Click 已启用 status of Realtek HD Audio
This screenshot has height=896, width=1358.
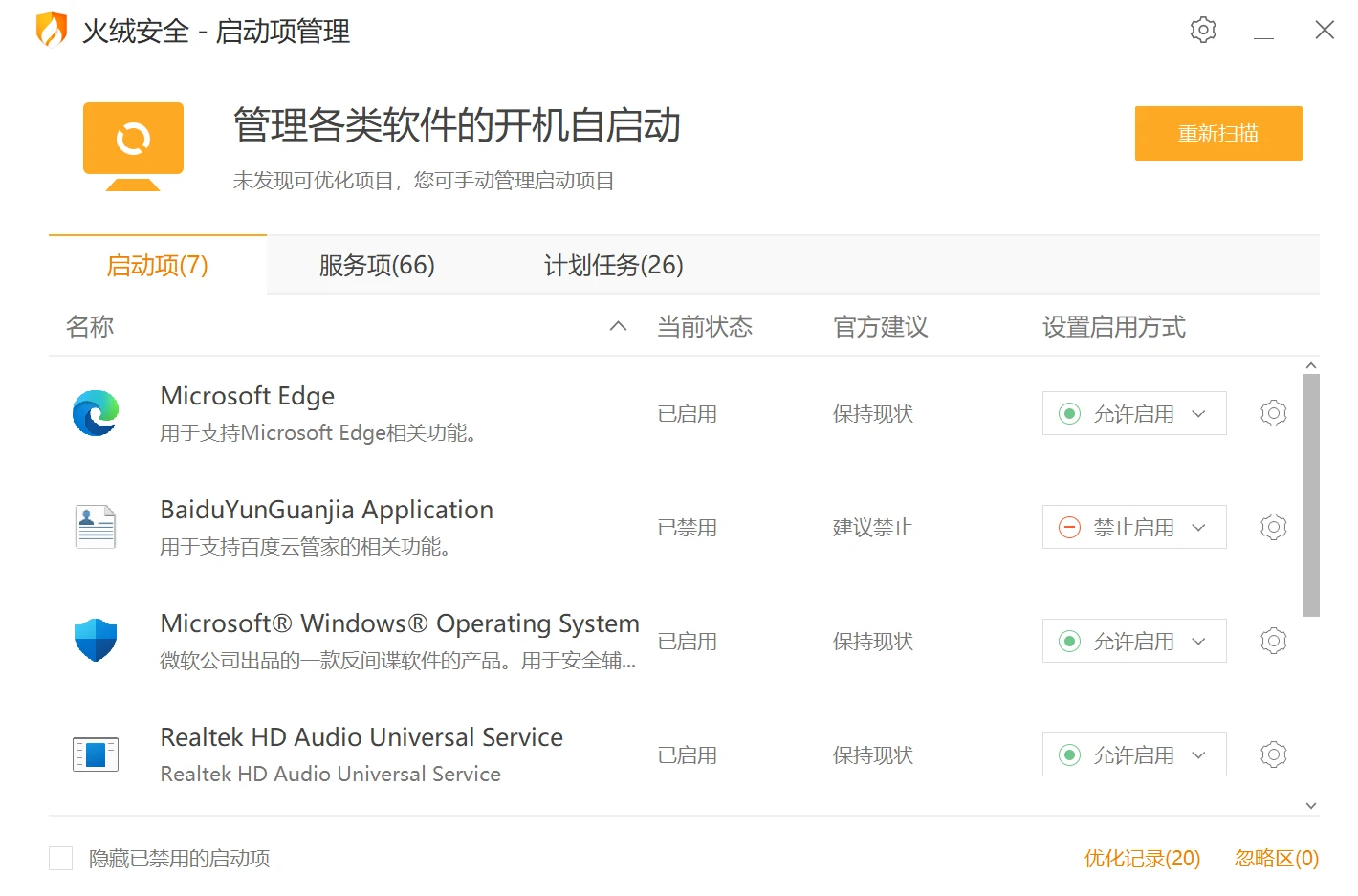688,754
